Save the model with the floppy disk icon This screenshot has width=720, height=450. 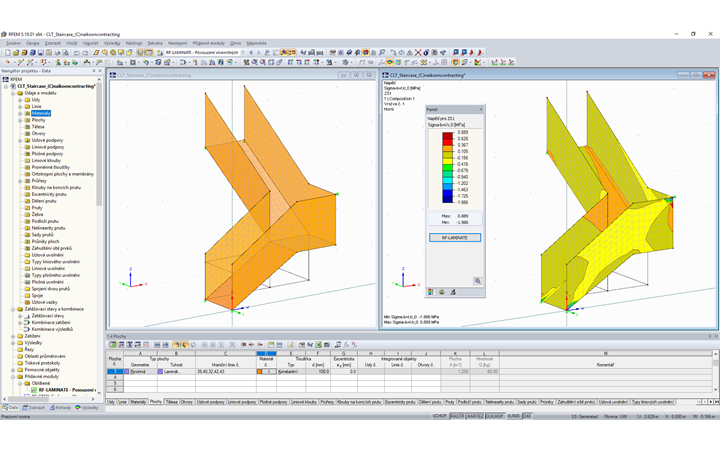40,52
